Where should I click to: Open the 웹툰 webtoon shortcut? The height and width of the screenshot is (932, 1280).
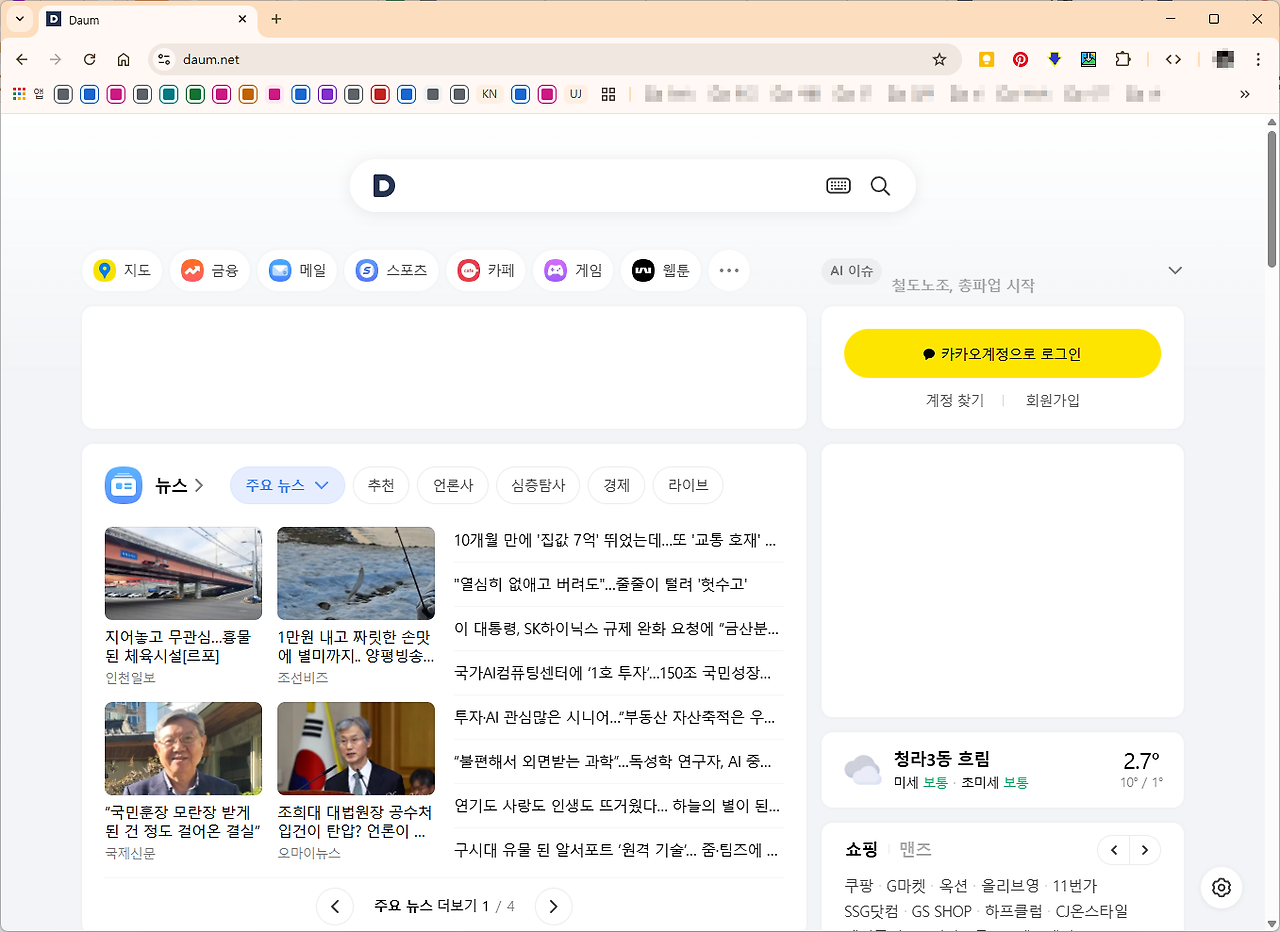661,270
